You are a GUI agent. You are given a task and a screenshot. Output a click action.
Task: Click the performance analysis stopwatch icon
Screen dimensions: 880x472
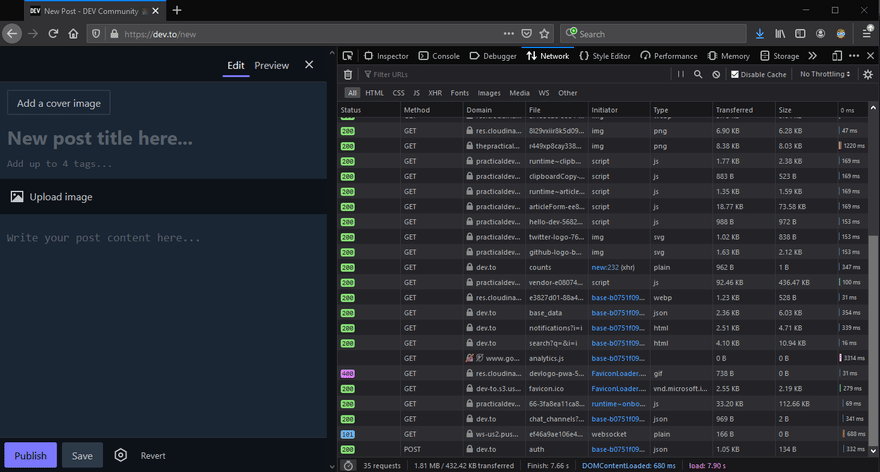tap(349, 466)
